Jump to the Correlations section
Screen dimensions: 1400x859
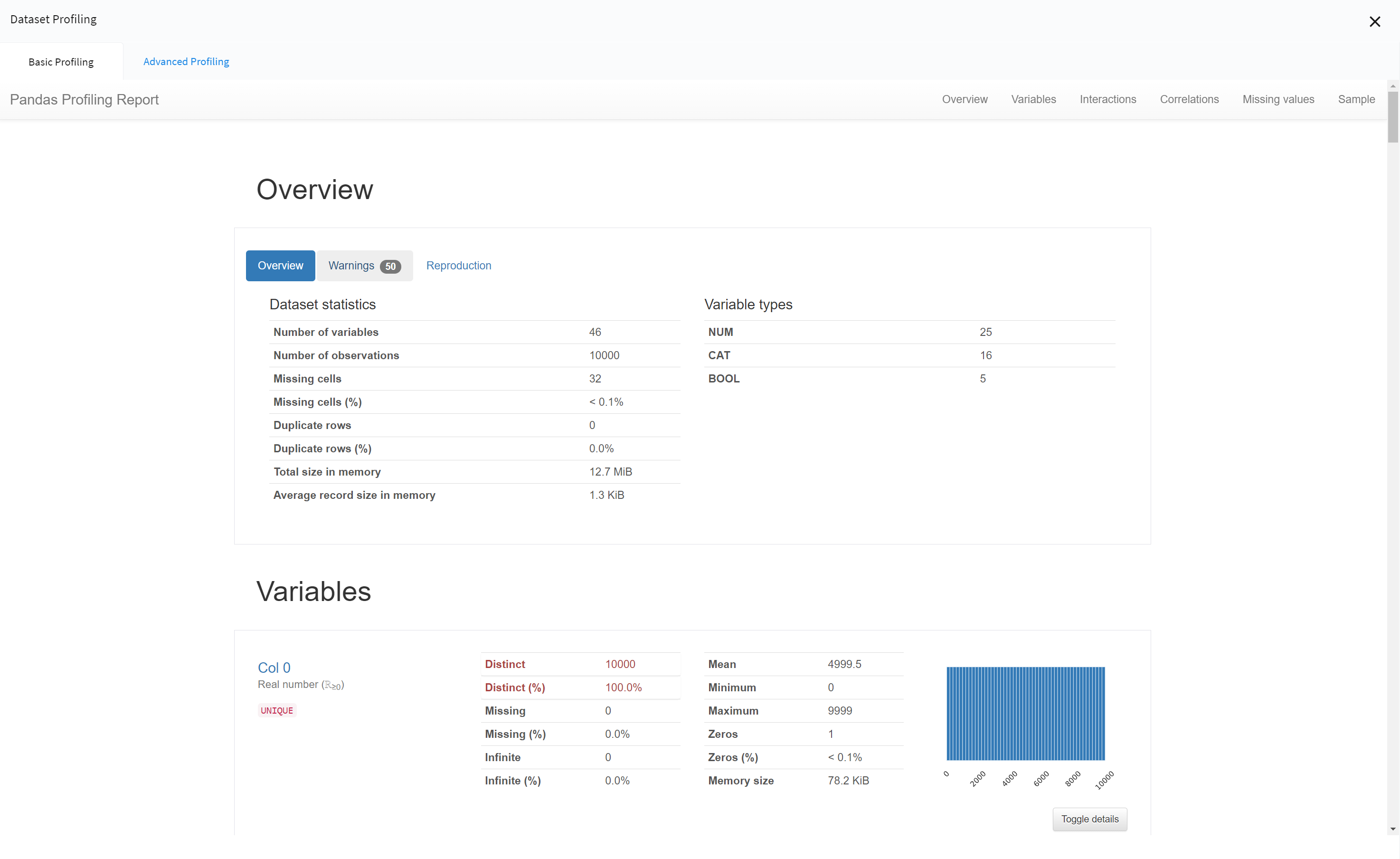pos(1189,99)
